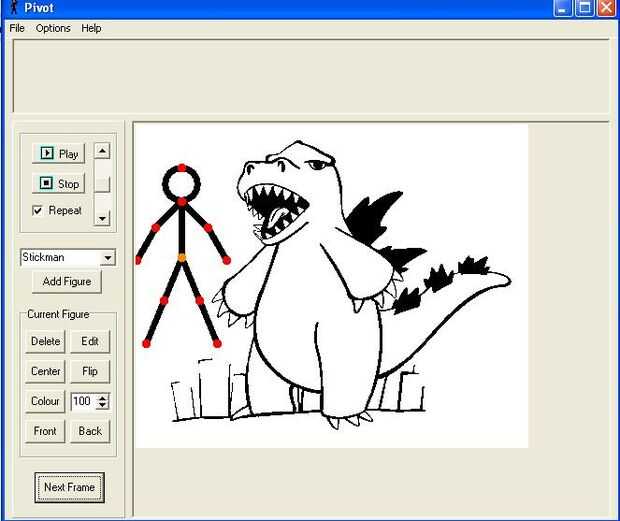The image size is (620, 521).
Task: Open Edit for current figure
Action: point(90,341)
